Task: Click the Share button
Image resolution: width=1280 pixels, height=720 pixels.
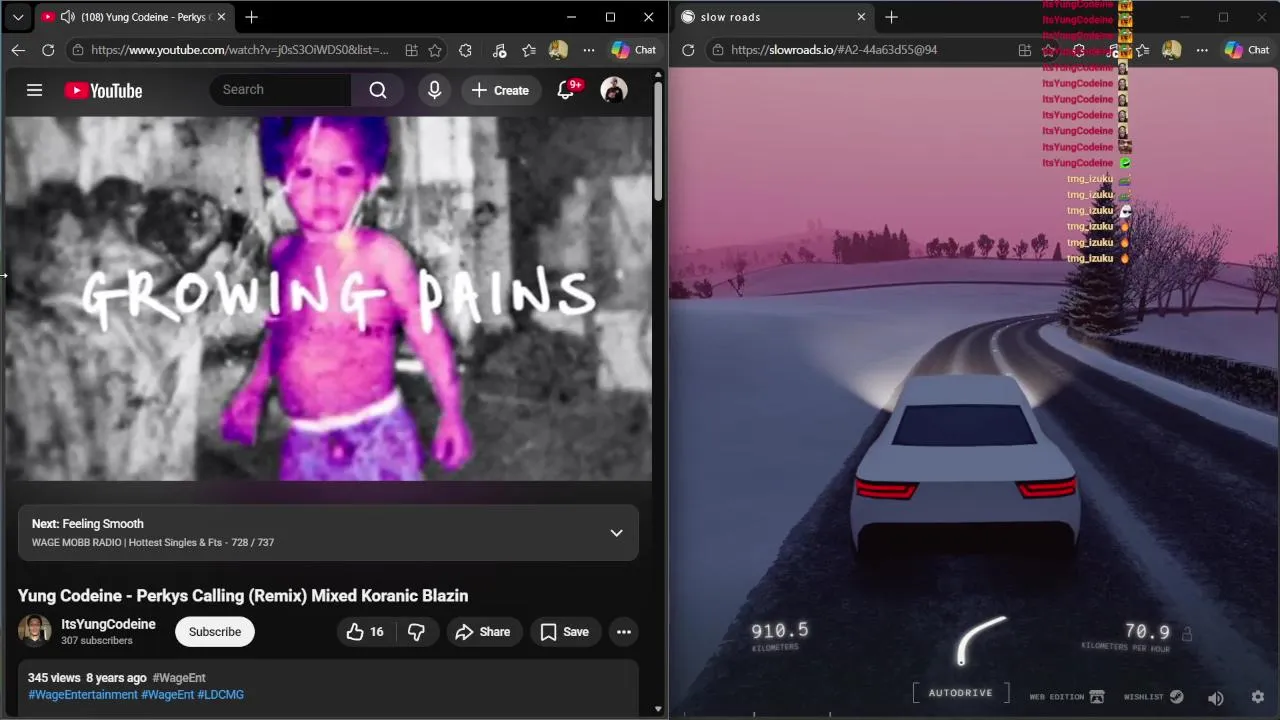Action: (483, 632)
